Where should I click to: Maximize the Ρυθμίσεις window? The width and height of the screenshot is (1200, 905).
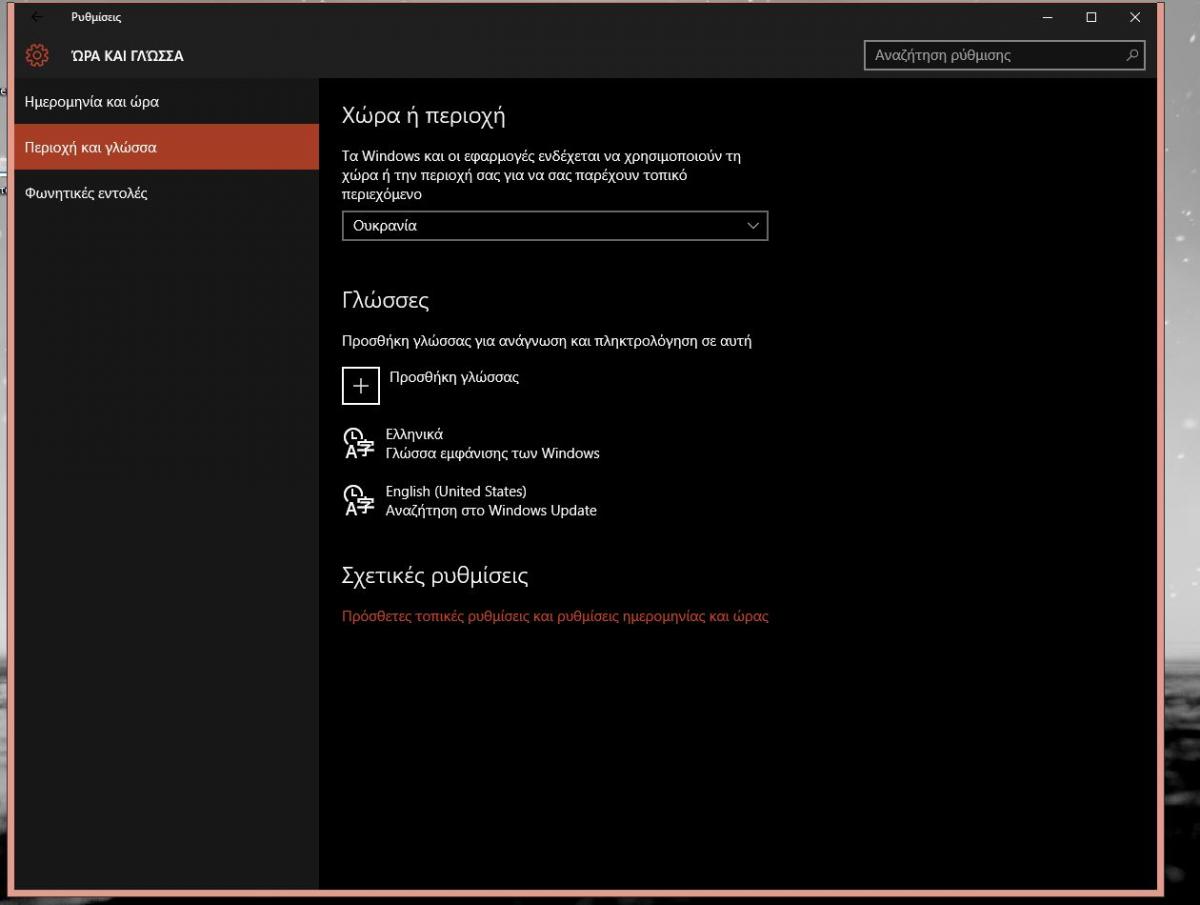(x=1091, y=17)
